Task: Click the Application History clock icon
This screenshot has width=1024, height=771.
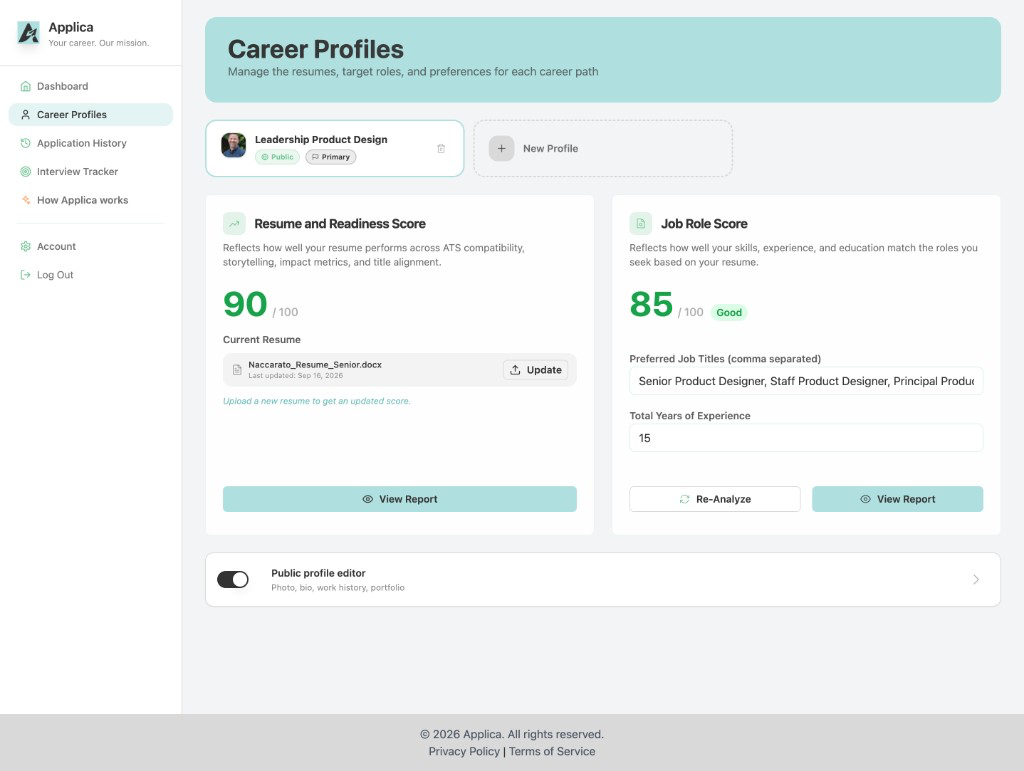Action: [x=25, y=143]
